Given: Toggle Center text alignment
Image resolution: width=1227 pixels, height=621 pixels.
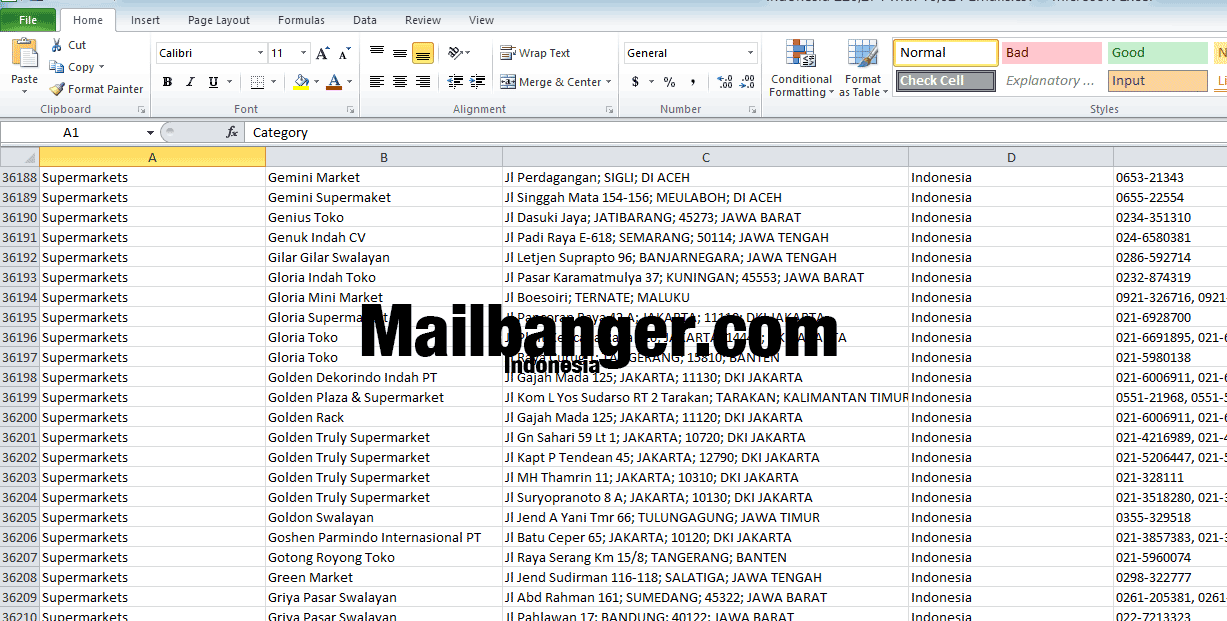Looking at the screenshot, I should click(x=400, y=82).
